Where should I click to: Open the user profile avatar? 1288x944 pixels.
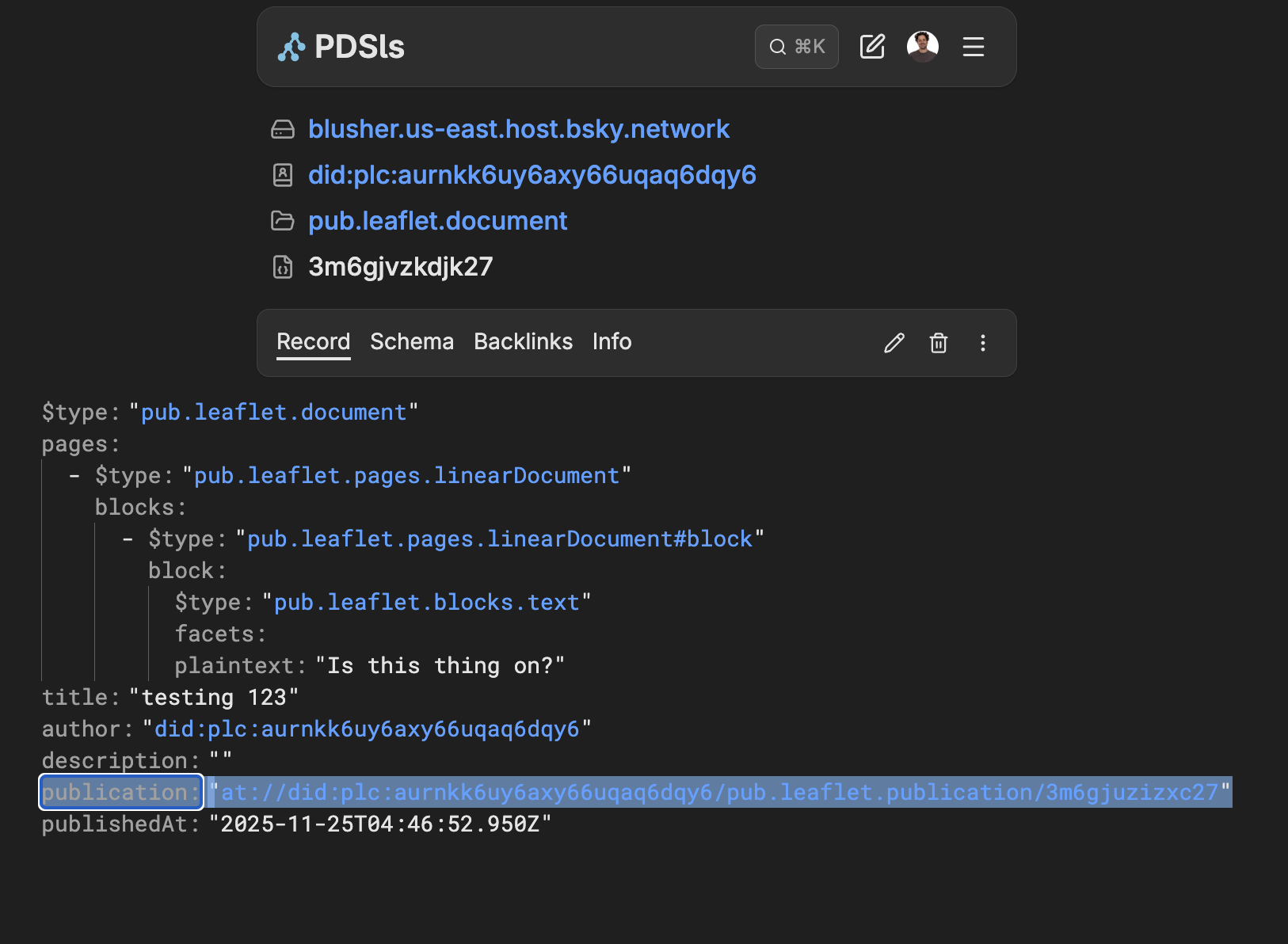coord(922,47)
